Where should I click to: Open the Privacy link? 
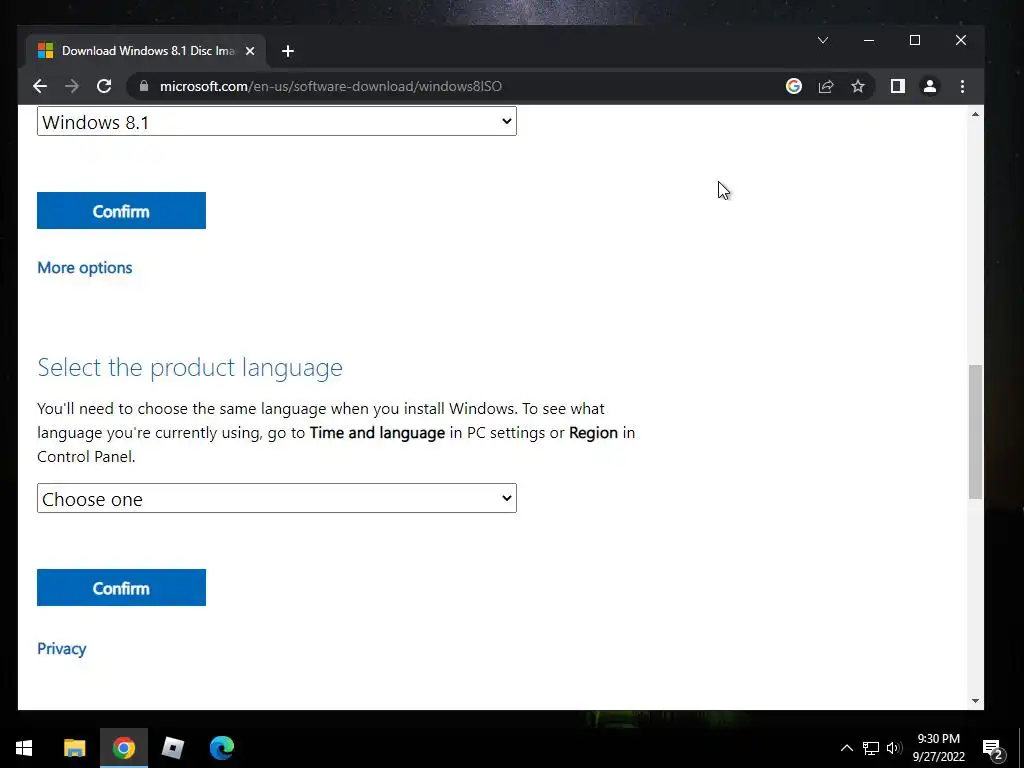pyautogui.click(x=62, y=648)
